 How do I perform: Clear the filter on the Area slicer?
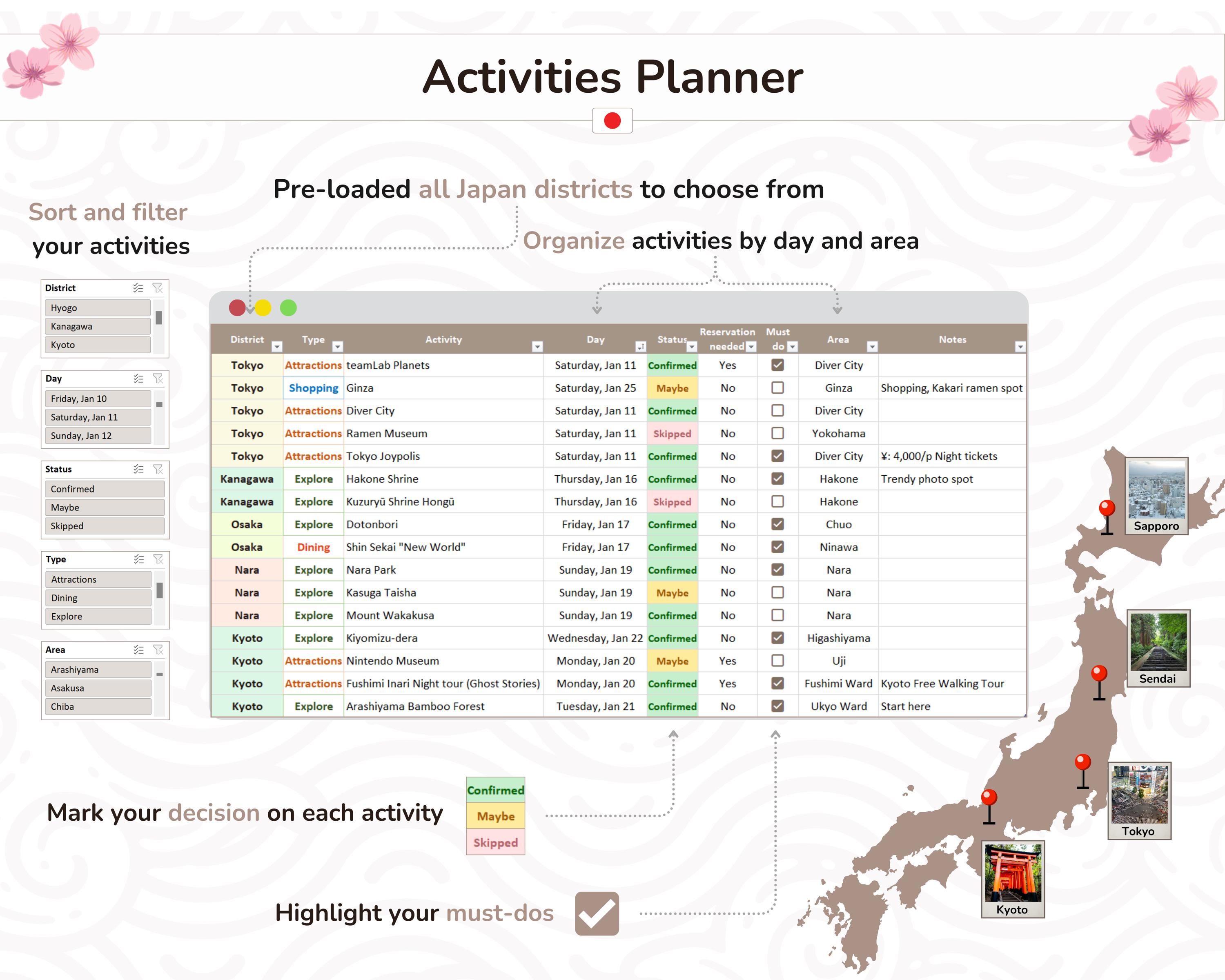[x=158, y=649]
